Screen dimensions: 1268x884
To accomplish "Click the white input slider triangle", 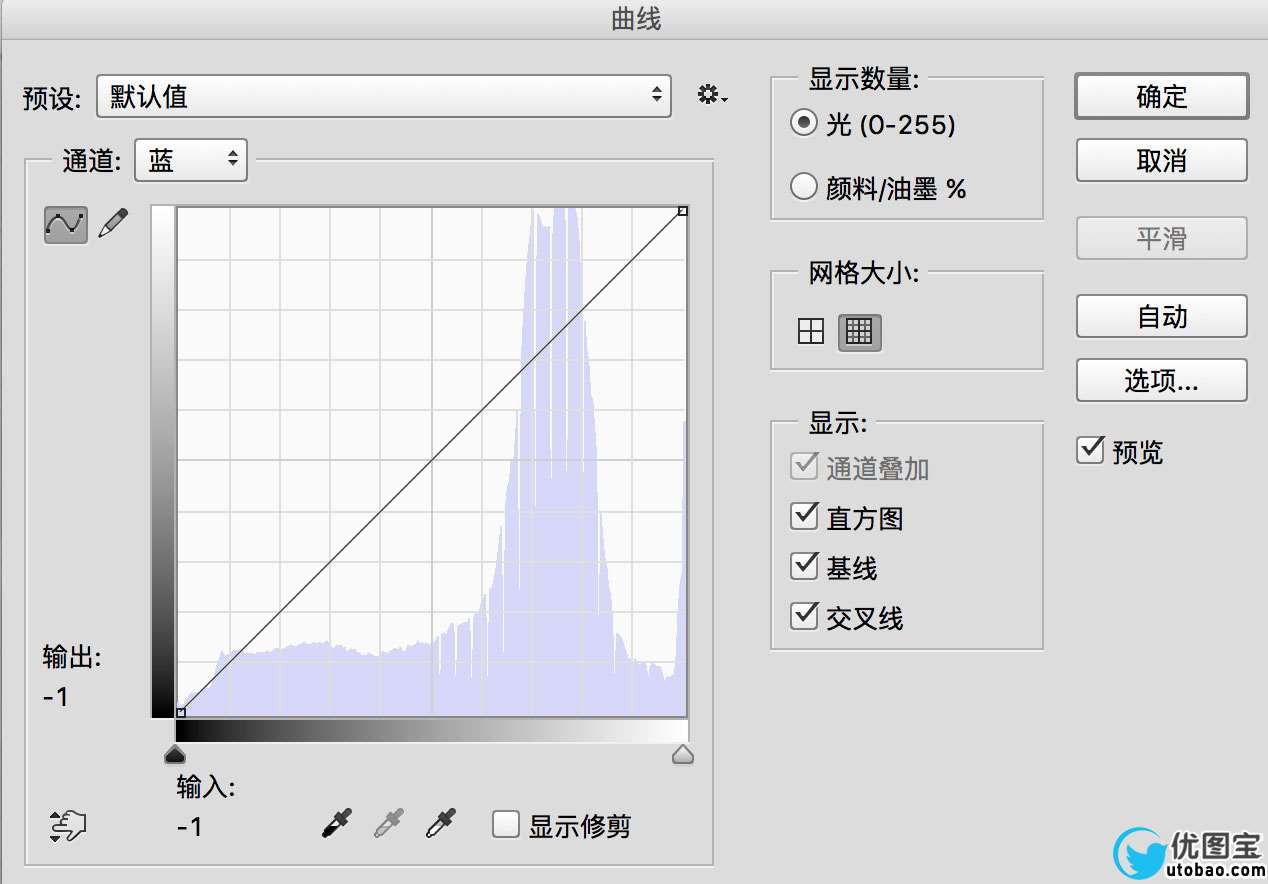I will [x=683, y=754].
